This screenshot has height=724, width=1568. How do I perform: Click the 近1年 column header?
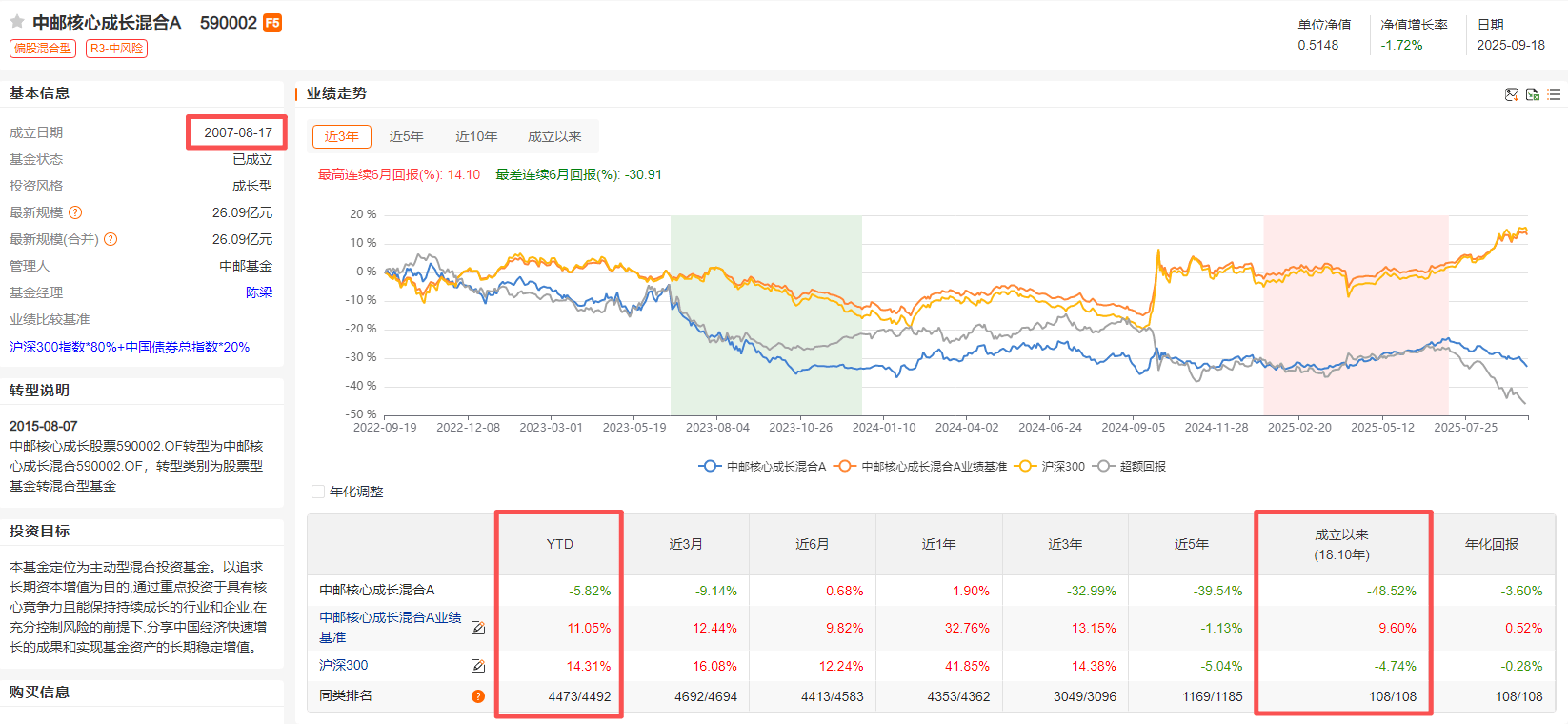[x=938, y=544]
